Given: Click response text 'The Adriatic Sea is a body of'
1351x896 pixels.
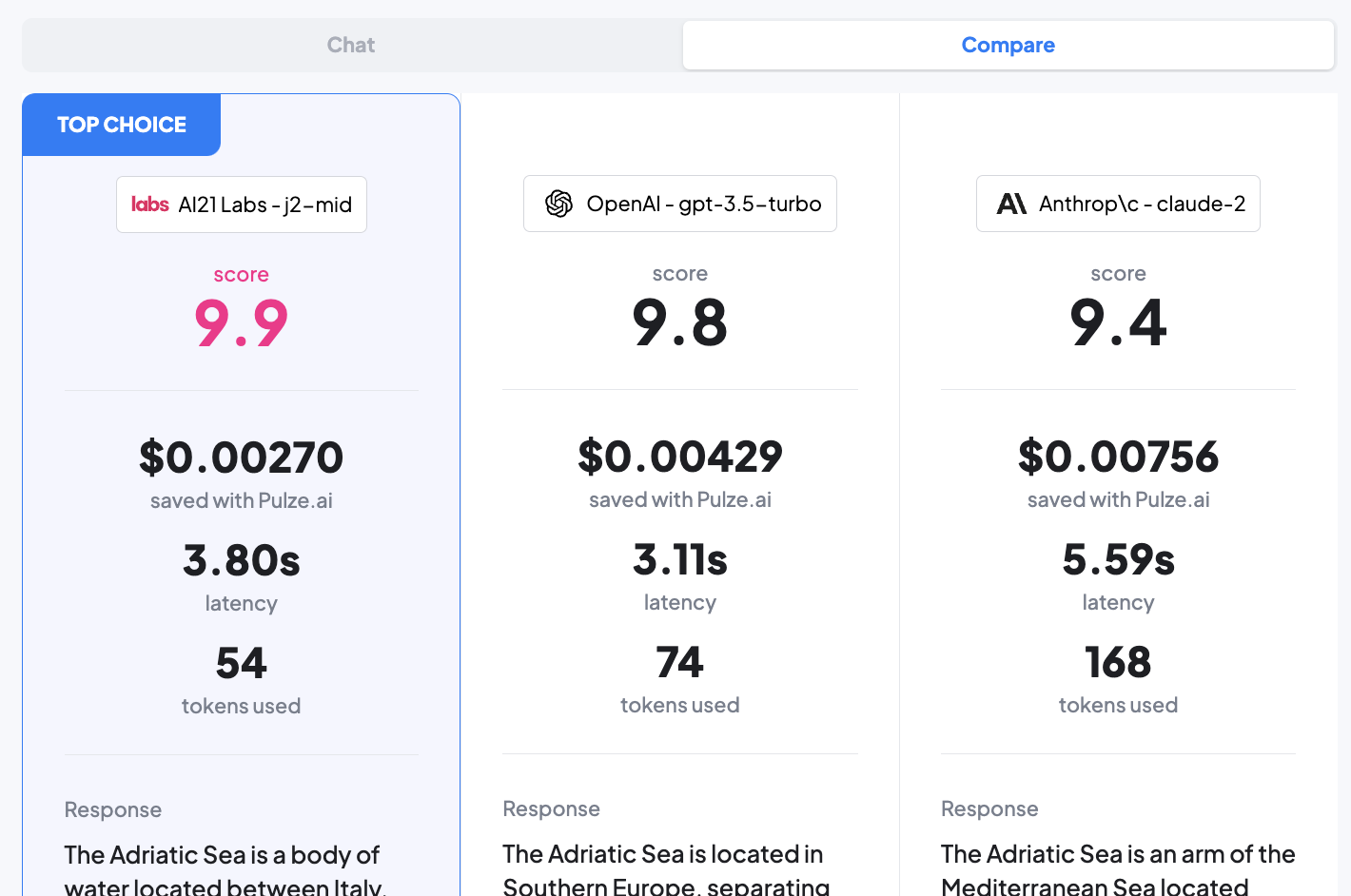Looking at the screenshot, I should (222, 855).
